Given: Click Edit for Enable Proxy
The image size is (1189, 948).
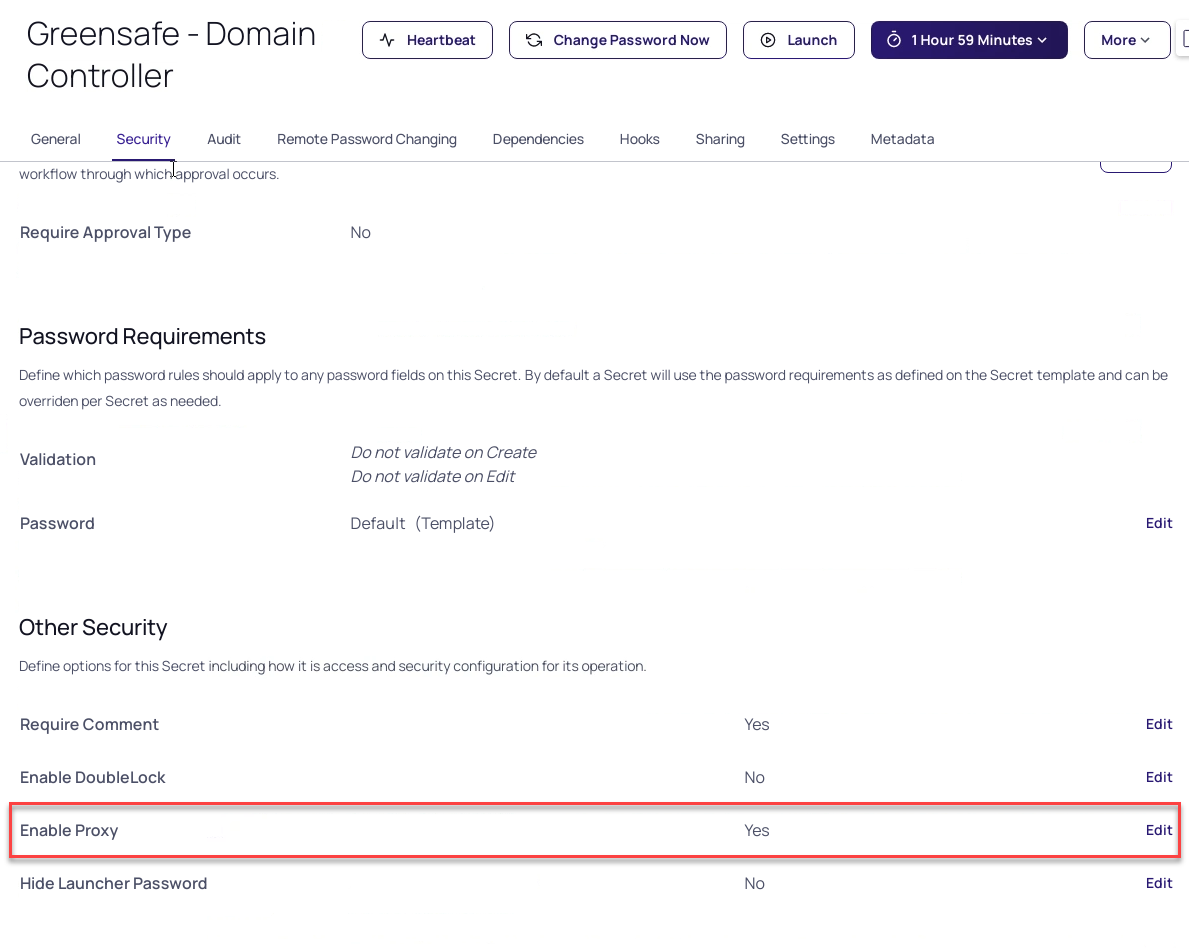Looking at the screenshot, I should (1159, 830).
